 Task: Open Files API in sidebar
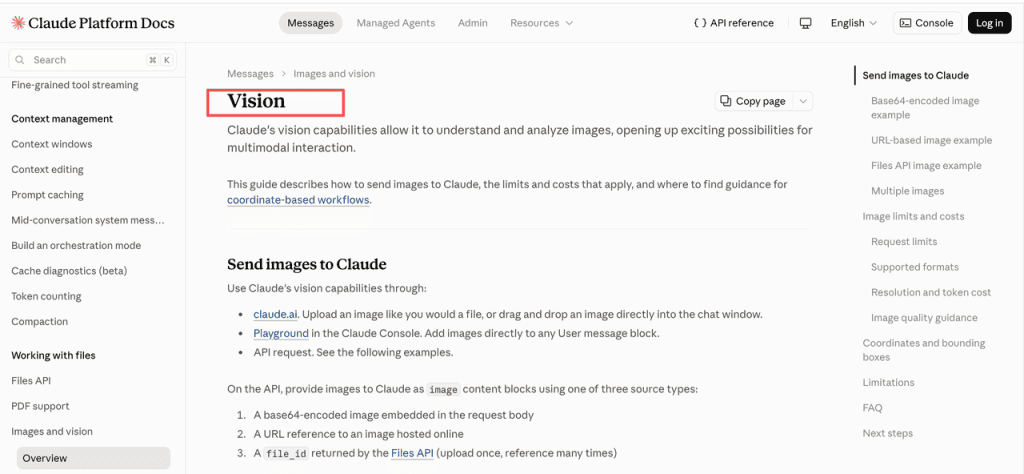[x=31, y=381]
